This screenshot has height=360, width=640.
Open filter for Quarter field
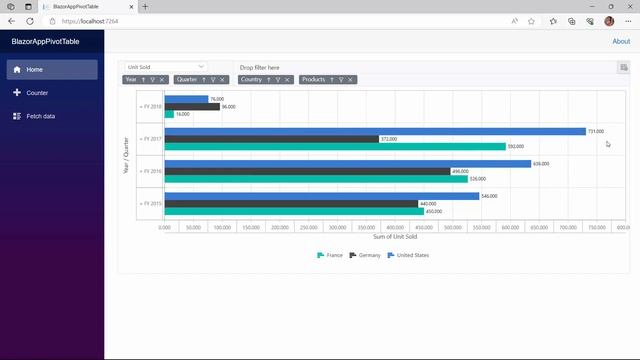tap(213, 80)
